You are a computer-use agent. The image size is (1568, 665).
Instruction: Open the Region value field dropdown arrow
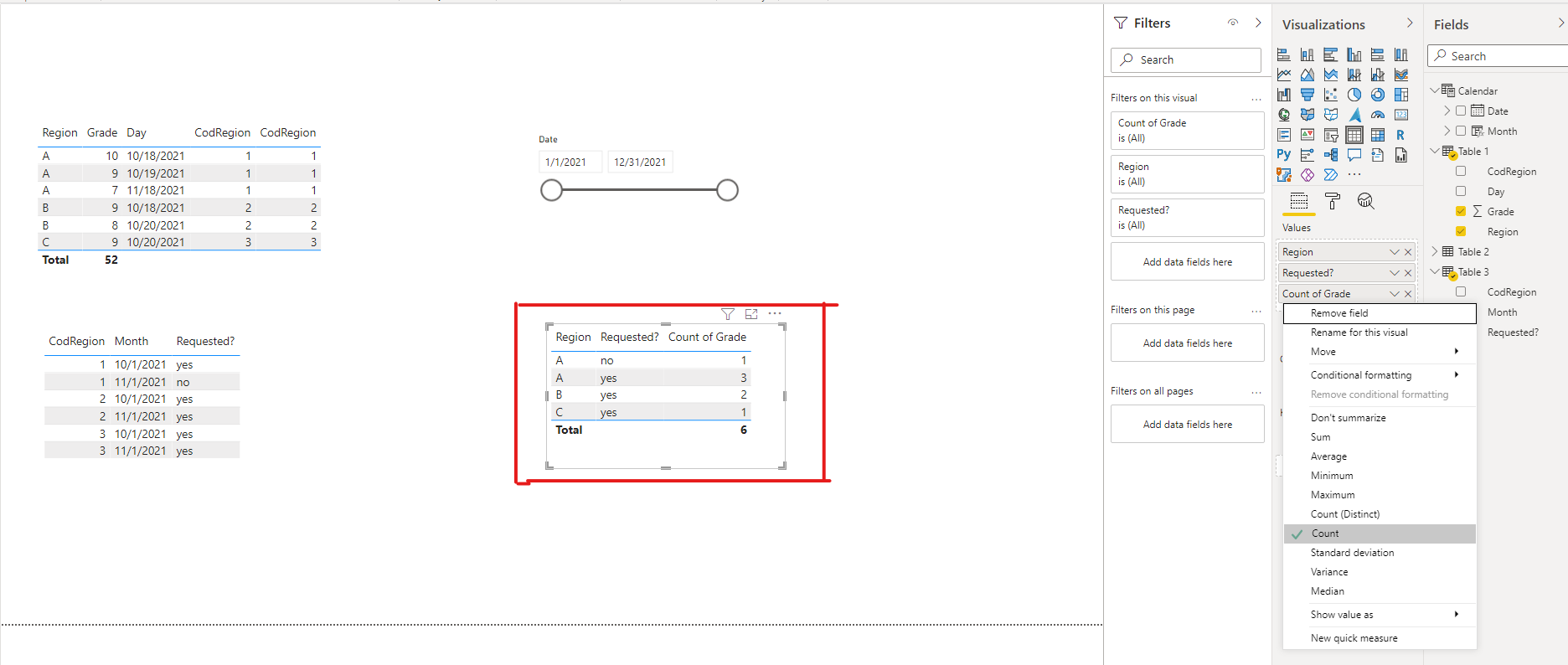(x=1394, y=252)
